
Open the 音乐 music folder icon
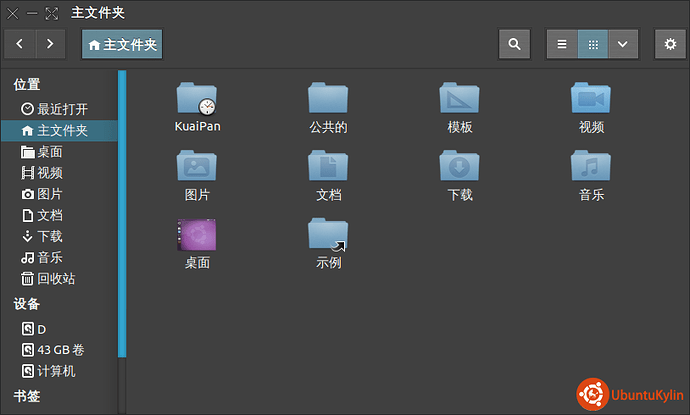pos(591,167)
